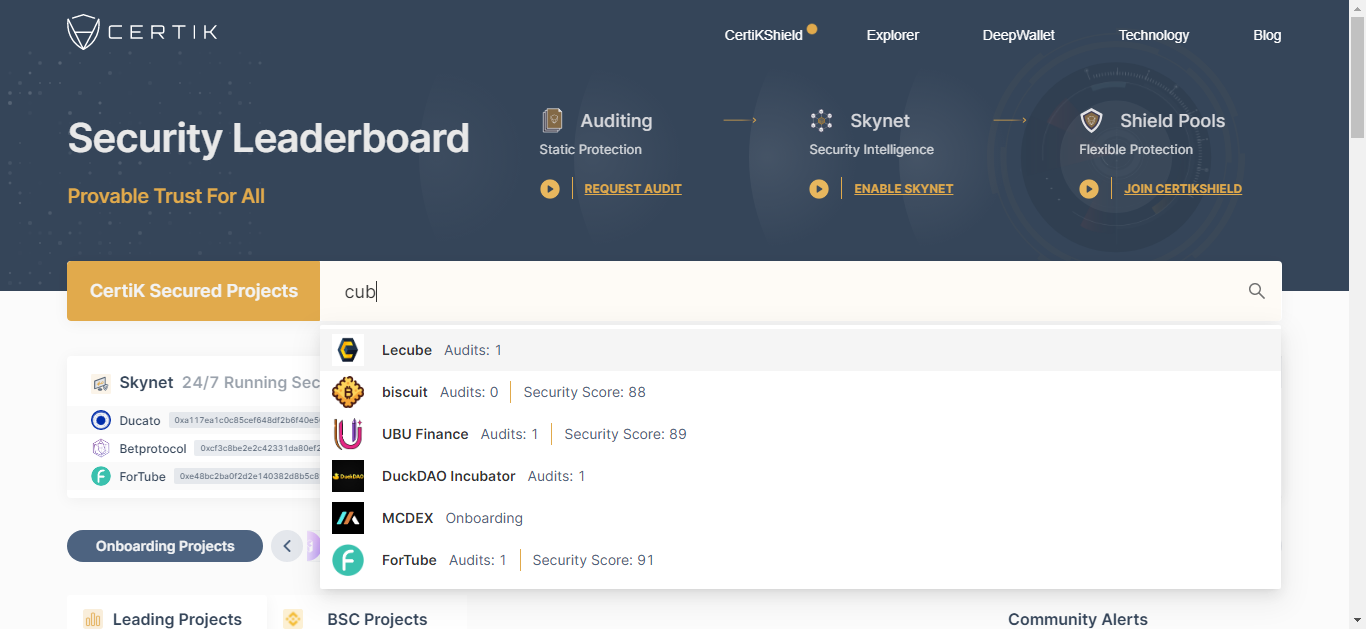Click the Betprotocol logo icon

click(x=100, y=448)
